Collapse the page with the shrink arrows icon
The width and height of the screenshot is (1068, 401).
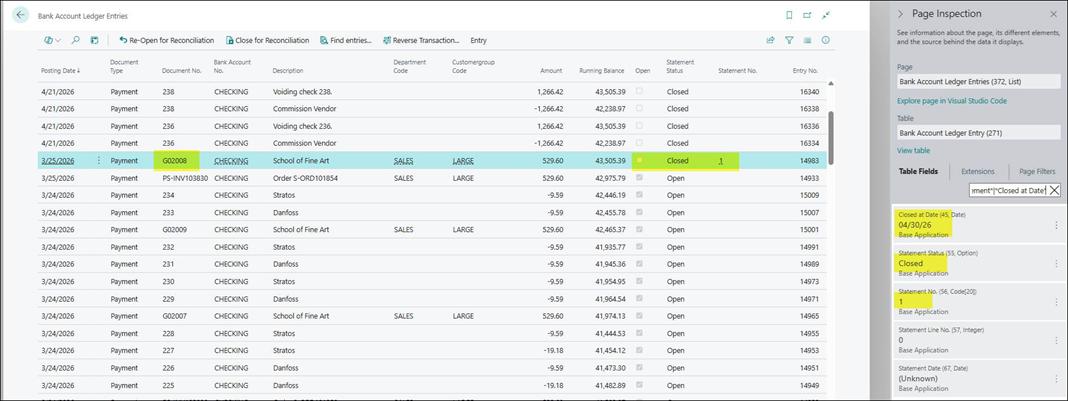coord(826,15)
